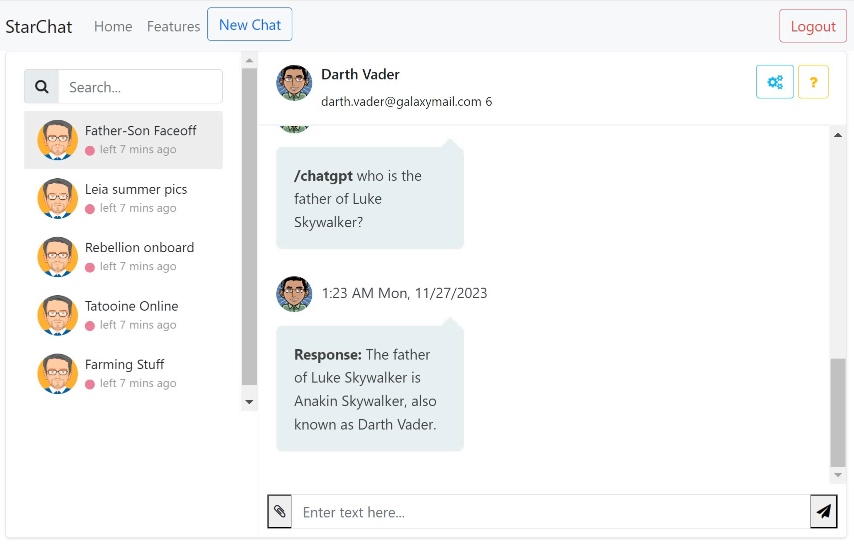
Task: Click message pane scrollbar up arrow
Action: click(838, 134)
